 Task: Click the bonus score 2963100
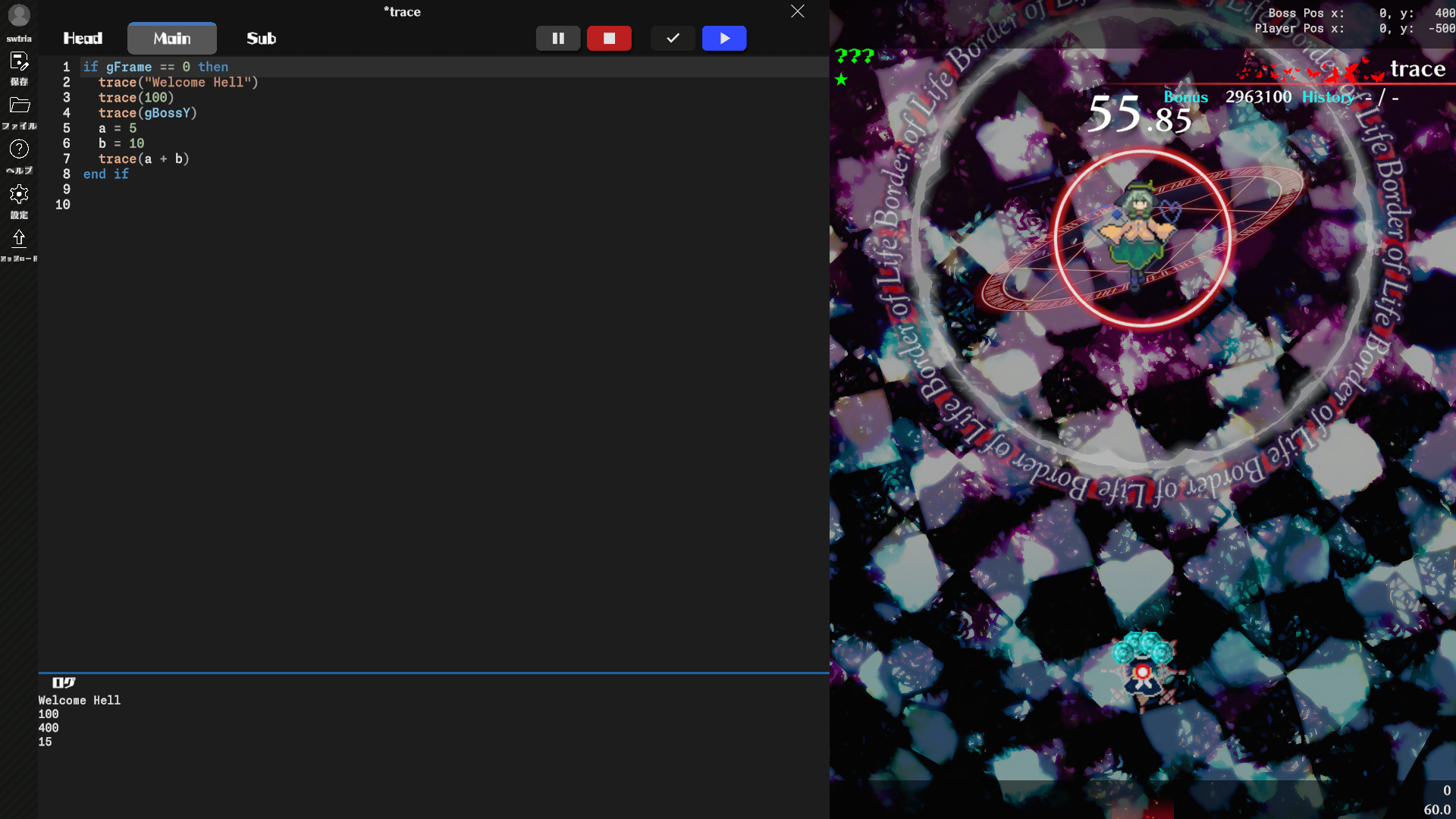pyautogui.click(x=1259, y=97)
